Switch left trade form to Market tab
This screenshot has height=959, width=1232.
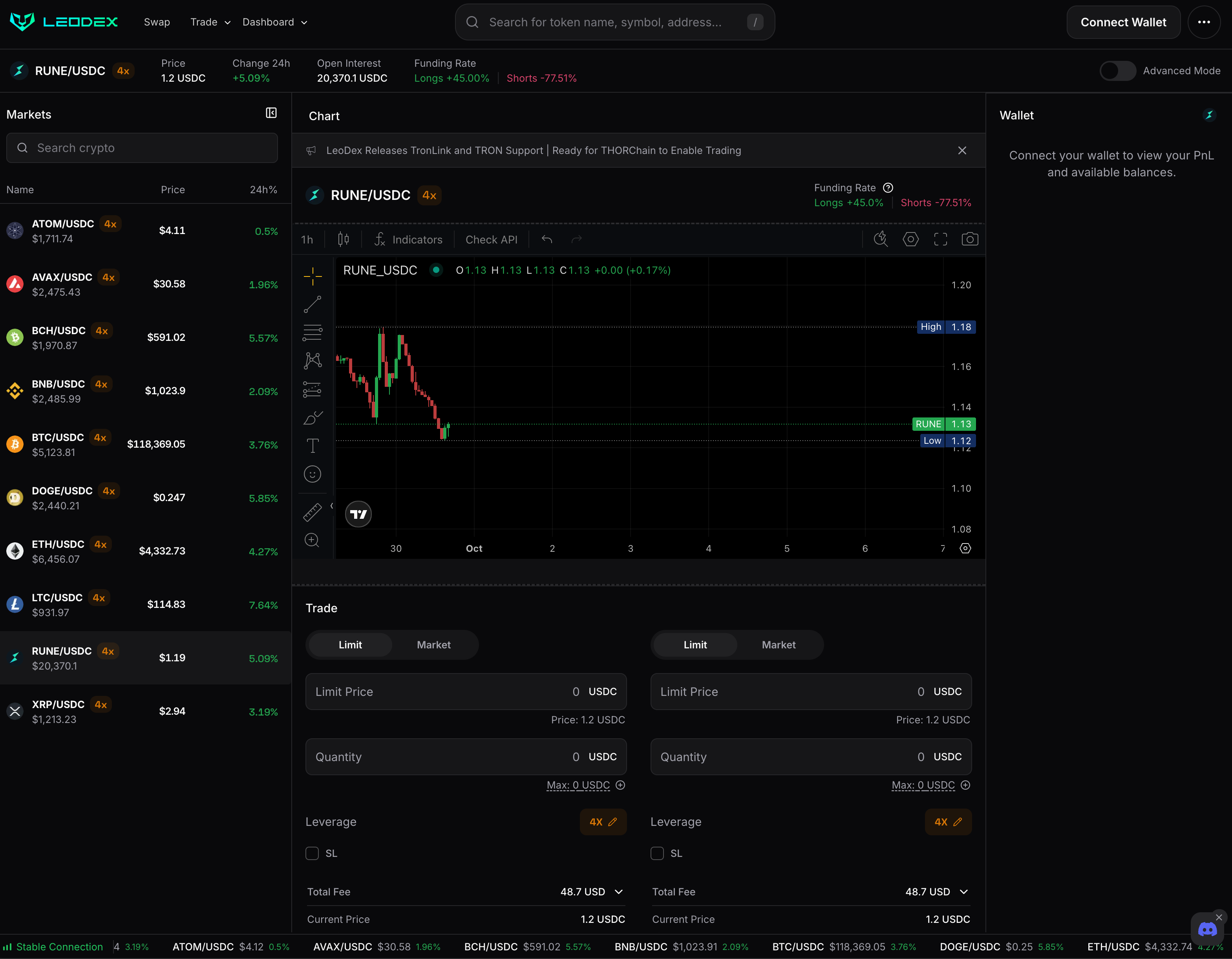coord(433,645)
